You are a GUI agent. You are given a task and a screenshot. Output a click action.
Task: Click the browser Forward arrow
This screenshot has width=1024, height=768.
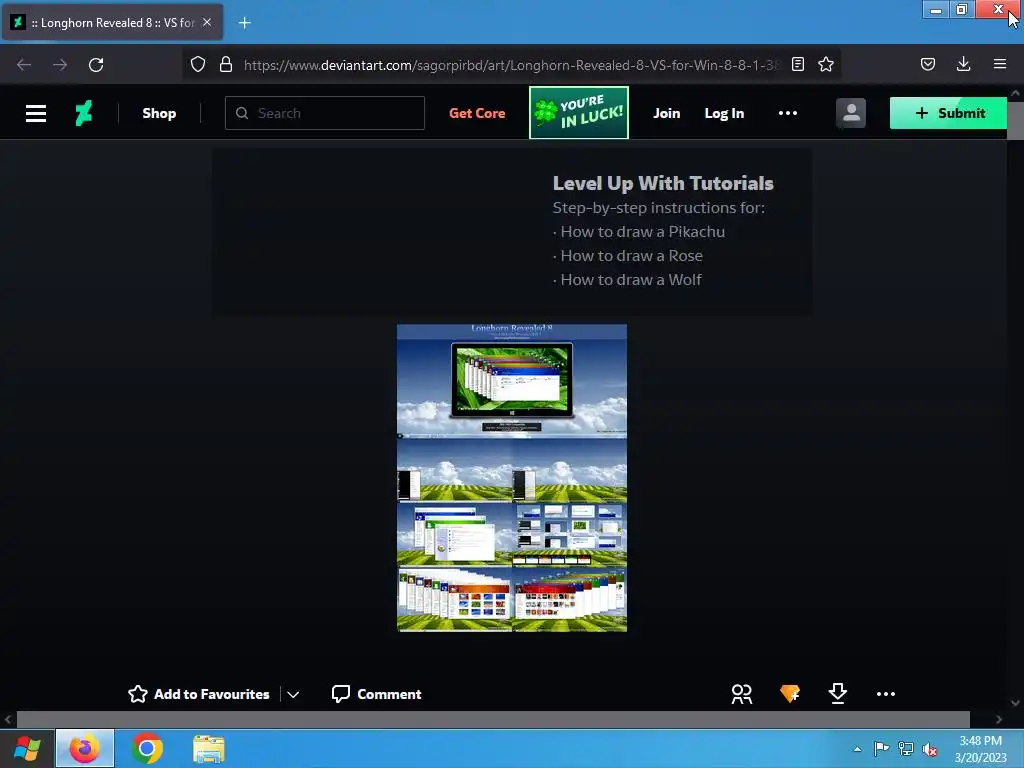tap(60, 65)
